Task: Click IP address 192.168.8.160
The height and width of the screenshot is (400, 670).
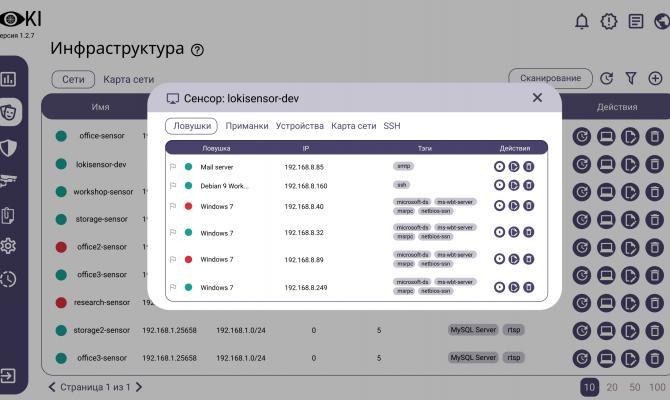Action: point(306,186)
